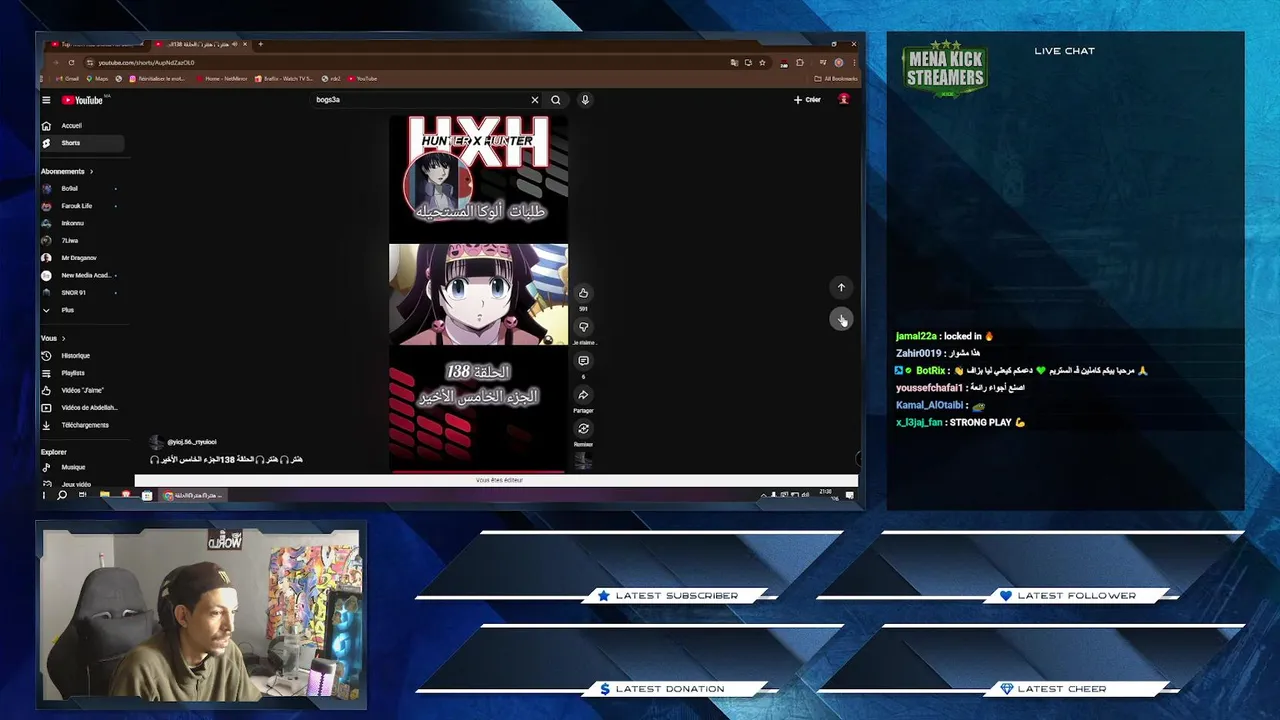
Task: Open a new Chrome tab
Action: coord(261,44)
